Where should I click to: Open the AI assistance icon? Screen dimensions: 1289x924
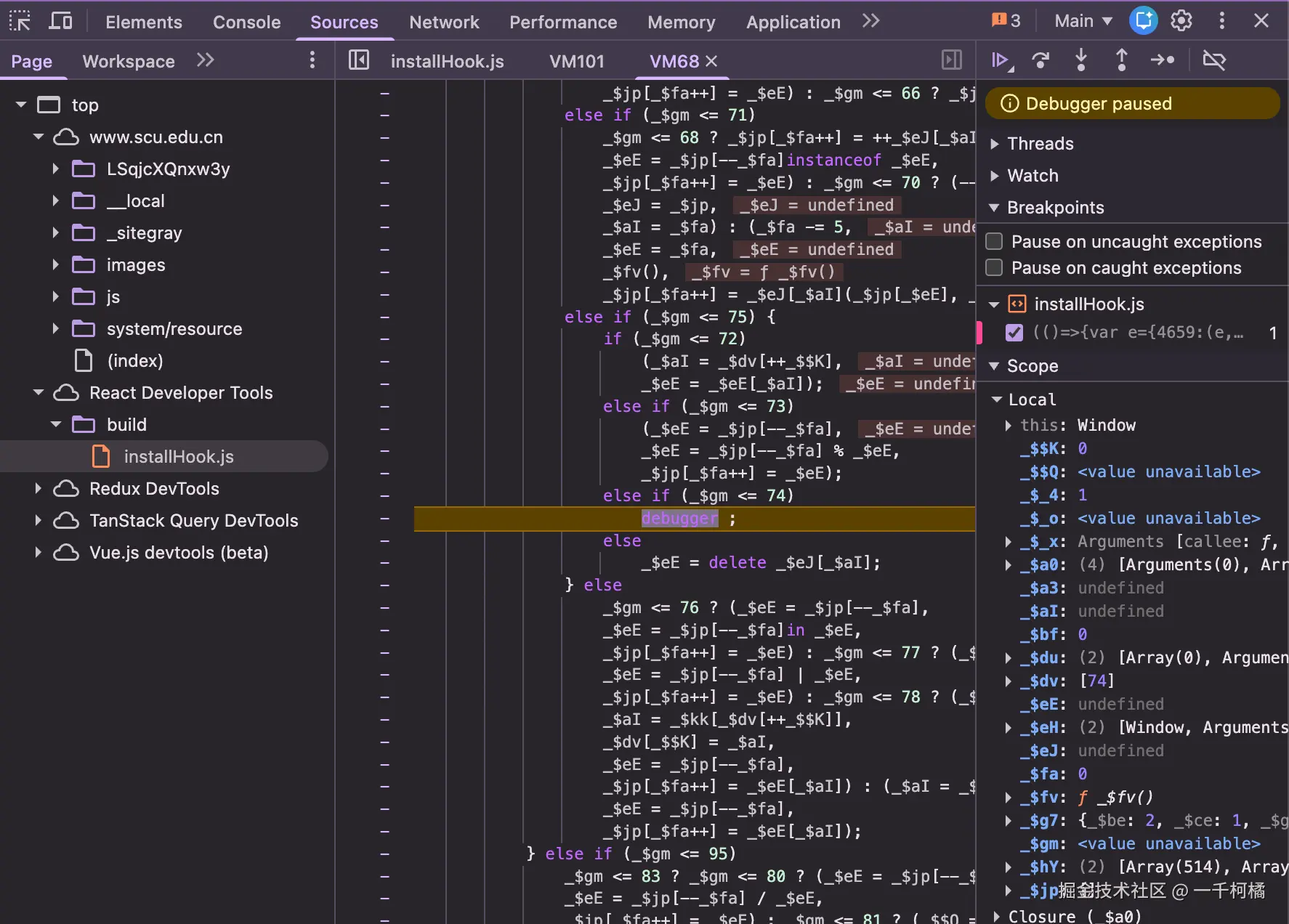click(x=1143, y=20)
